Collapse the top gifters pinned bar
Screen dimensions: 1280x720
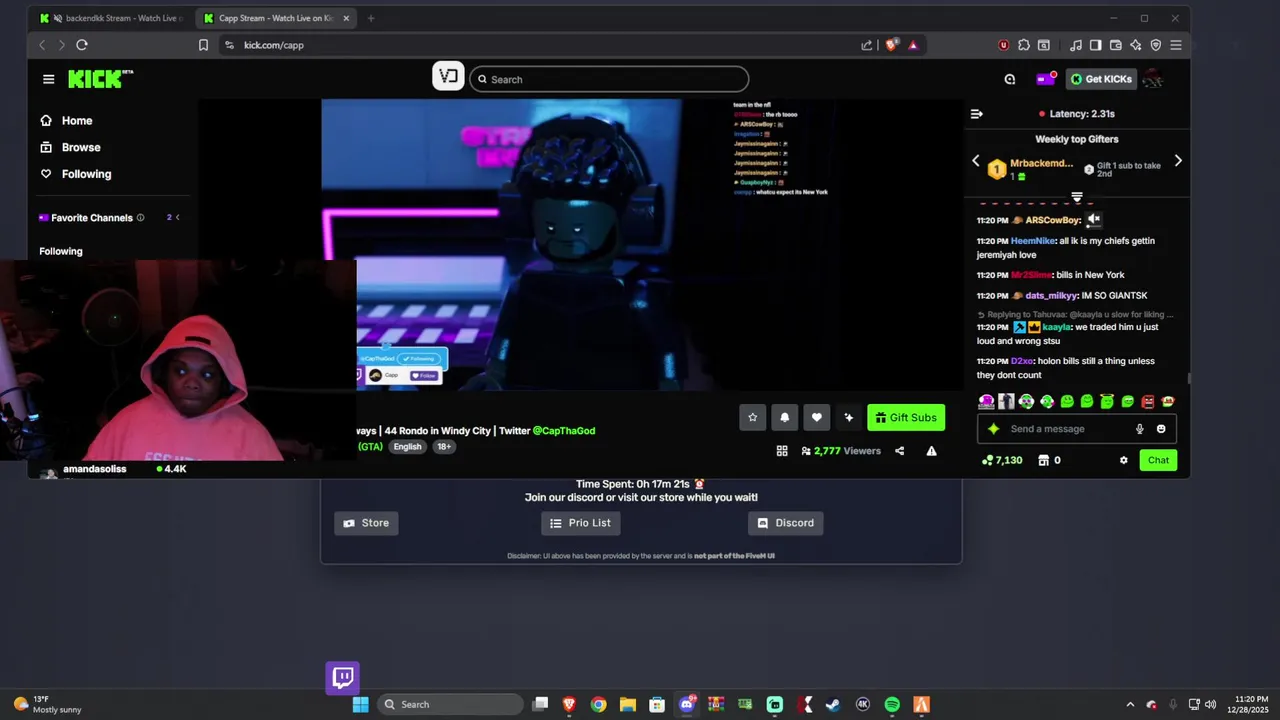pyautogui.click(x=1077, y=197)
